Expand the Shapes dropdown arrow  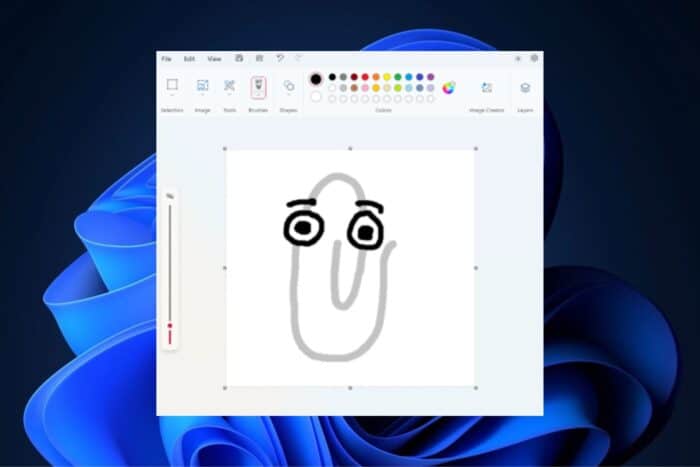[x=289, y=95]
